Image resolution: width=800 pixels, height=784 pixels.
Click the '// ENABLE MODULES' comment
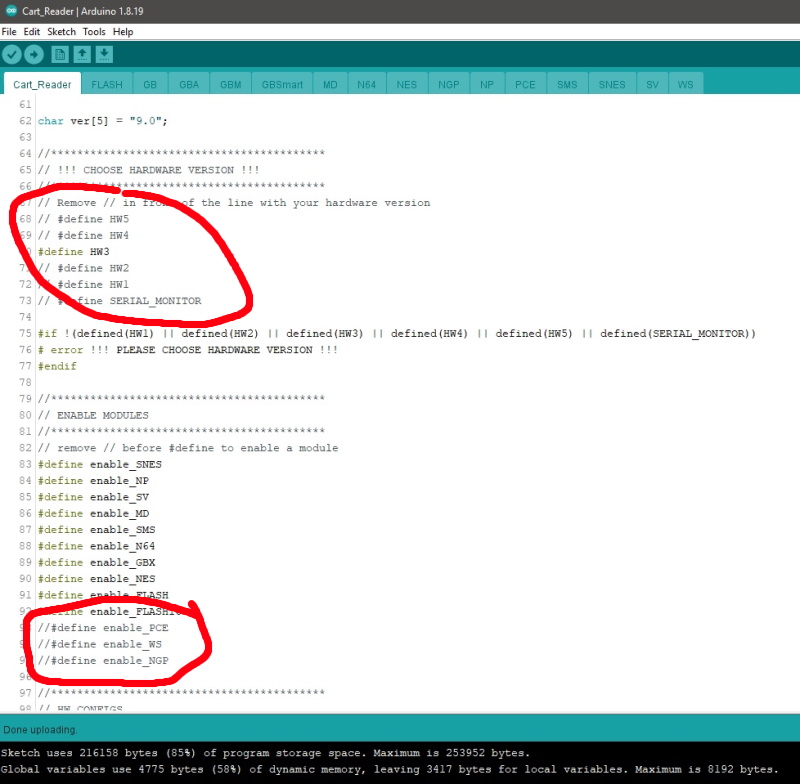[93, 415]
